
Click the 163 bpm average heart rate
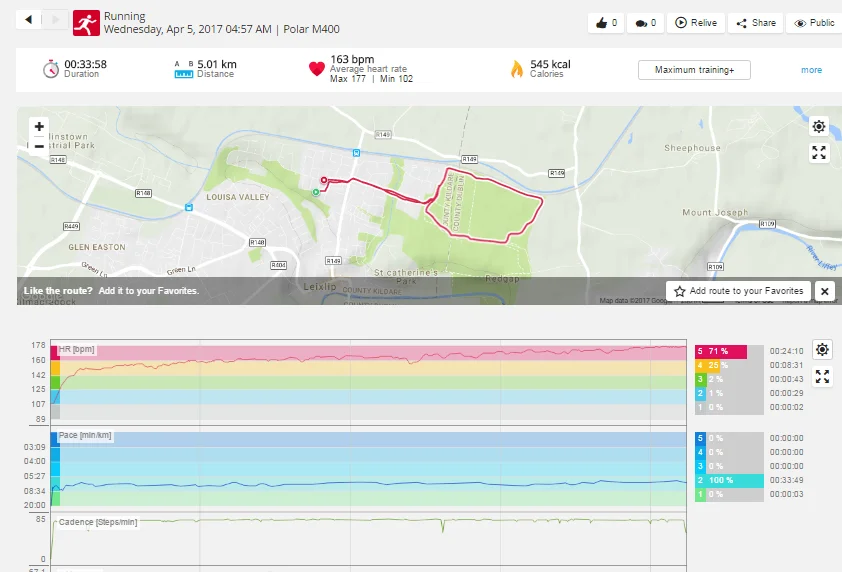click(x=352, y=59)
